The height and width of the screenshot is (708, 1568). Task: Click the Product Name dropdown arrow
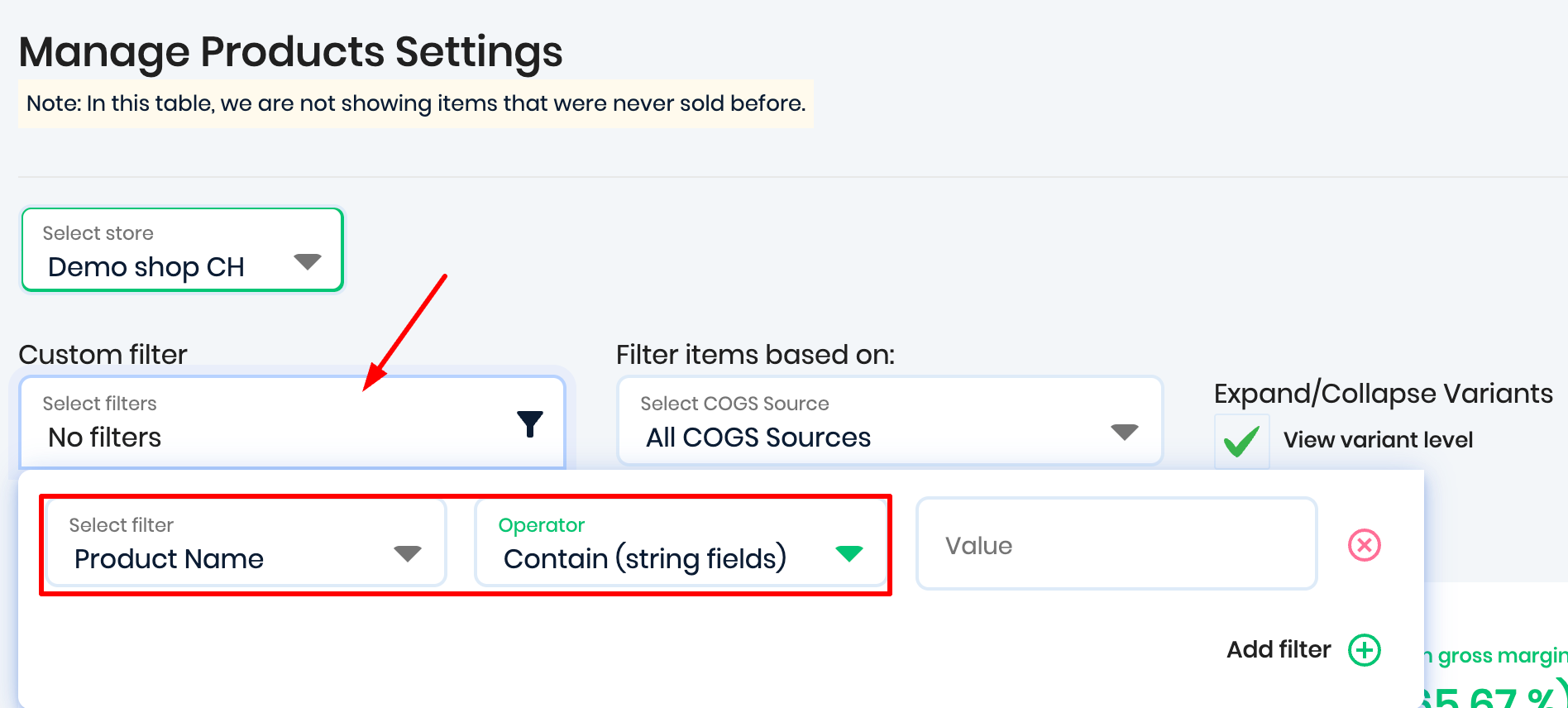click(x=408, y=553)
